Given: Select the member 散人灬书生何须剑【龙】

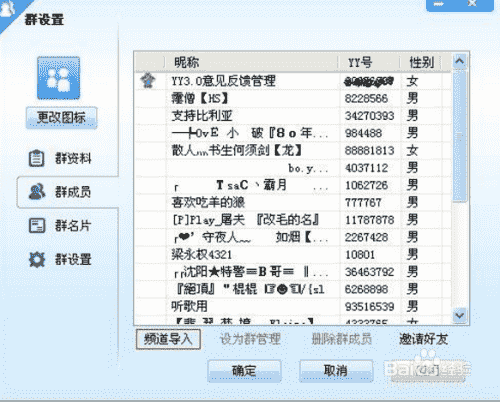Looking at the screenshot, I should pos(292,150).
